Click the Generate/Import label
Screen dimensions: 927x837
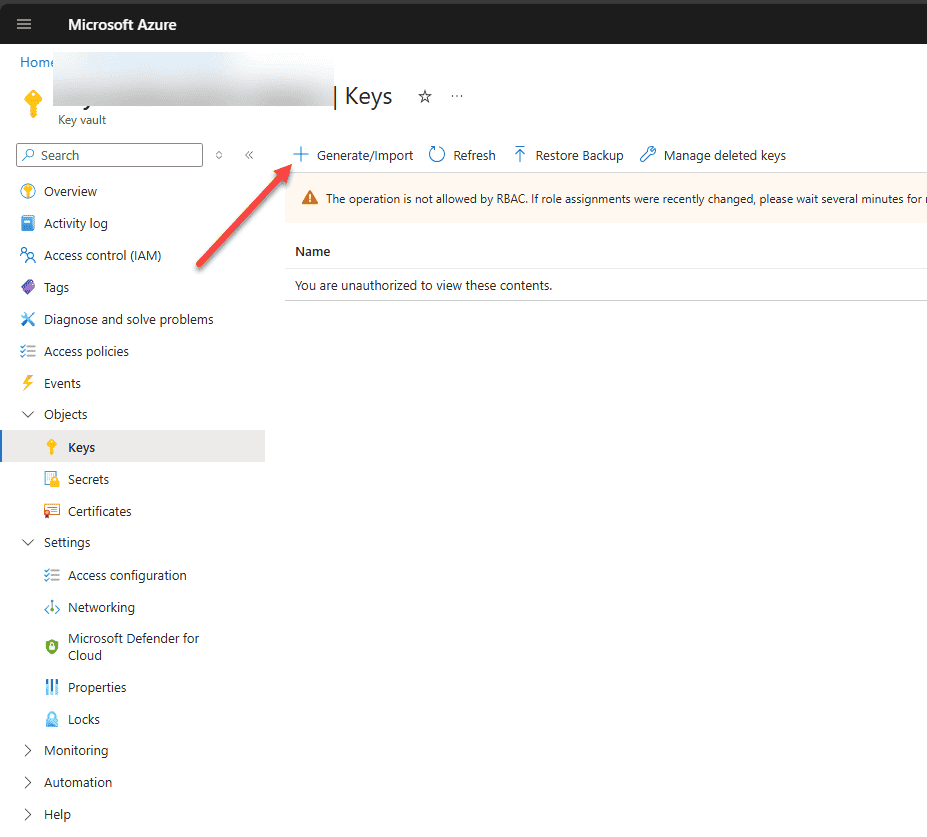365,155
